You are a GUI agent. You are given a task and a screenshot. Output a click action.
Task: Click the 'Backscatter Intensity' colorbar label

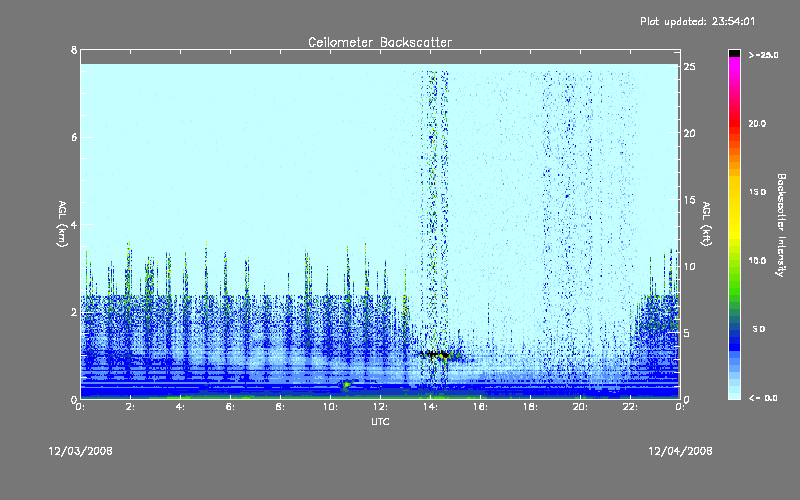point(781,225)
